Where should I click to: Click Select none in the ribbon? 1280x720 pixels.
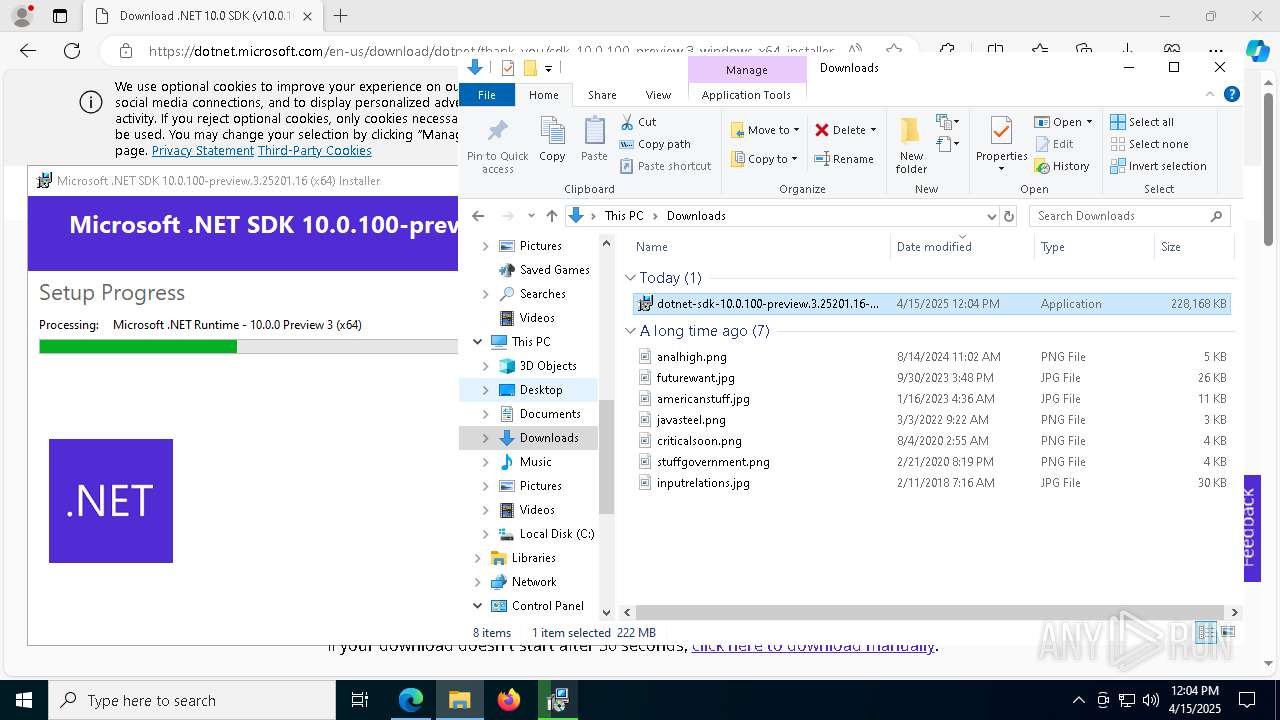point(1149,144)
